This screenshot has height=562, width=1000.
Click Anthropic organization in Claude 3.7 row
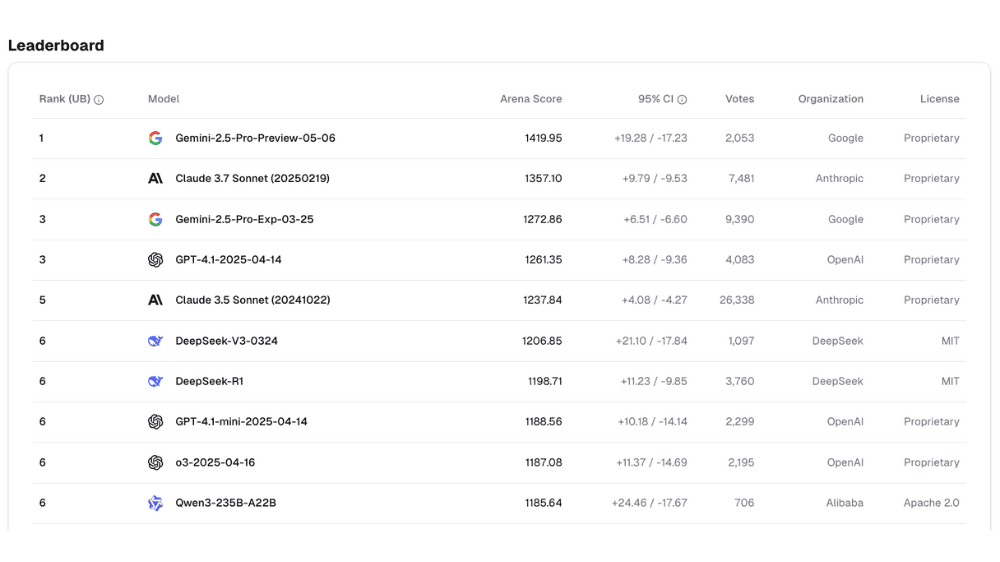[x=839, y=179]
